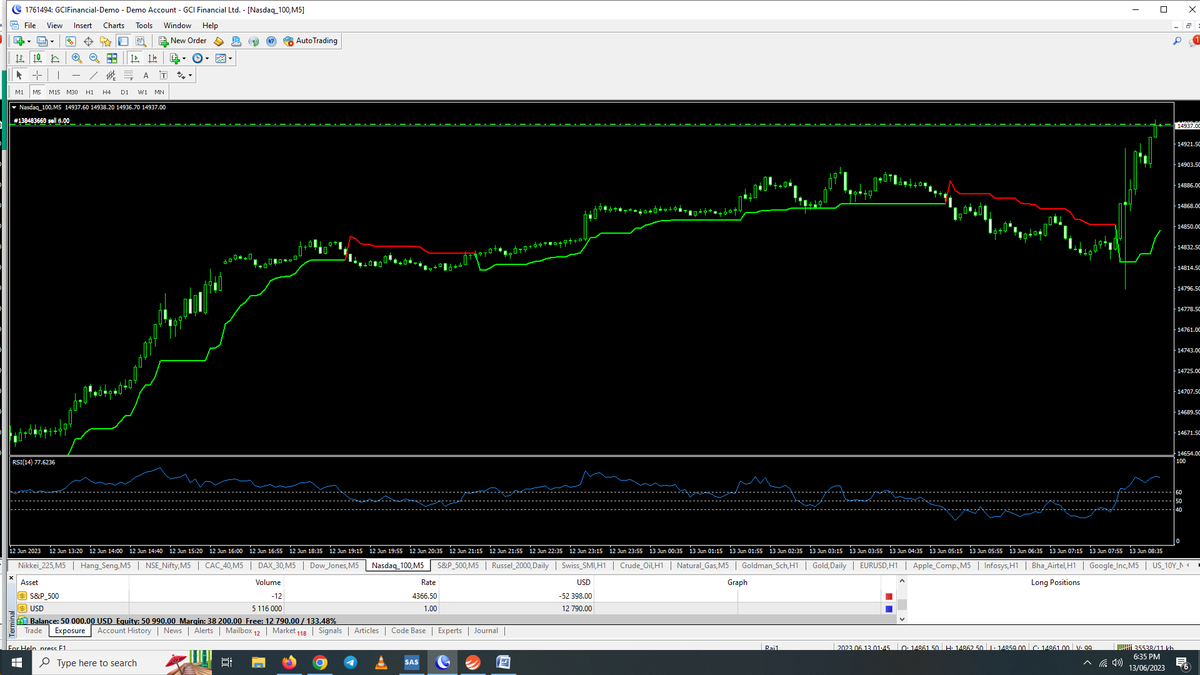Image resolution: width=1200 pixels, height=675 pixels.
Task: Select the Cursor arrow tool
Action: click(x=19, y=75)
